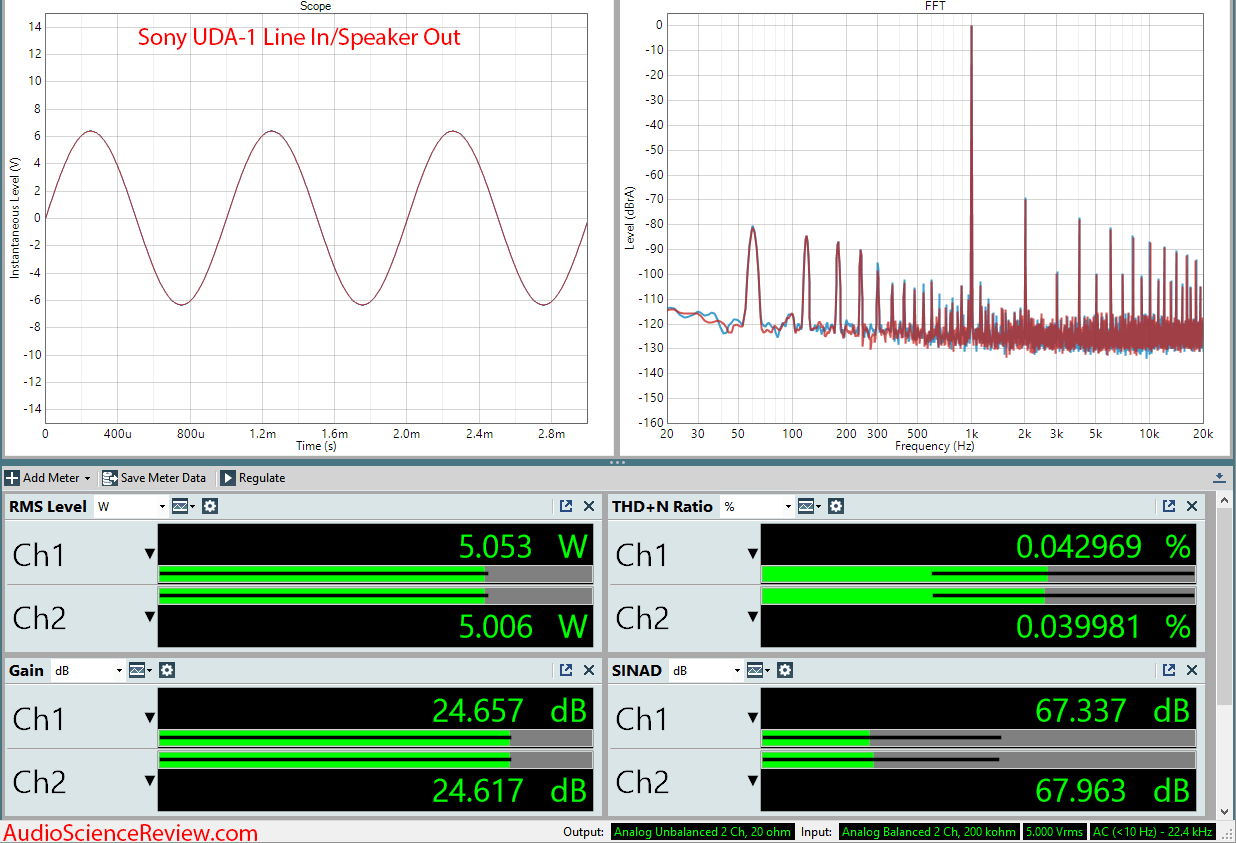This screenshot has height=843, width=1236.
Task: Close the THD+N Ratio meter
Action: tap(1192, 507)
